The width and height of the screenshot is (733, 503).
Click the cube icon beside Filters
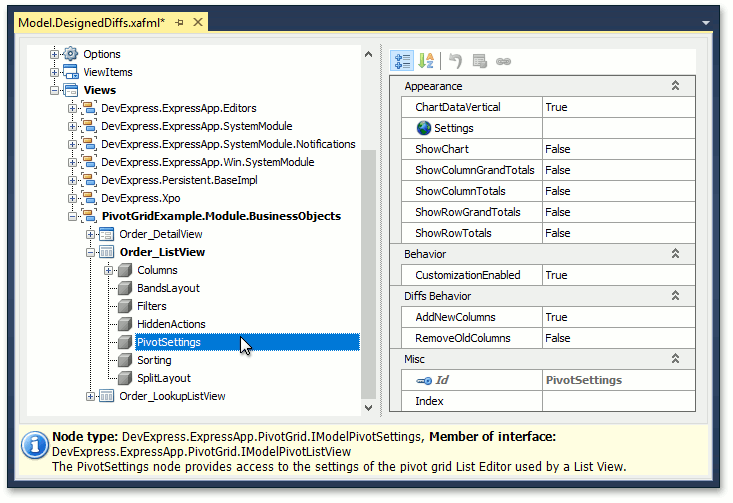[124, 306]
